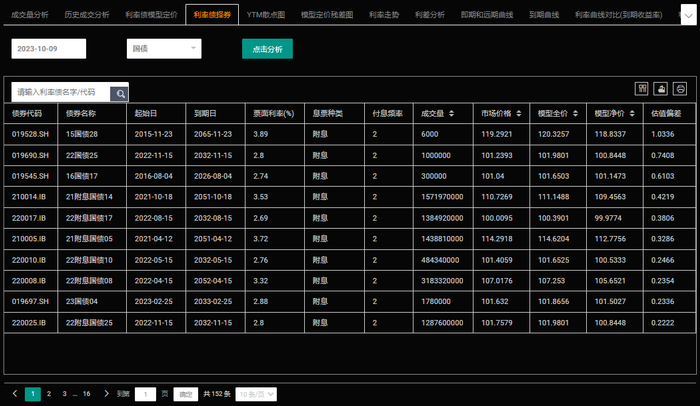The width and height of the screenshot is (700, 406).
Task: Open the 利率走势 tab
Action: 384,15
